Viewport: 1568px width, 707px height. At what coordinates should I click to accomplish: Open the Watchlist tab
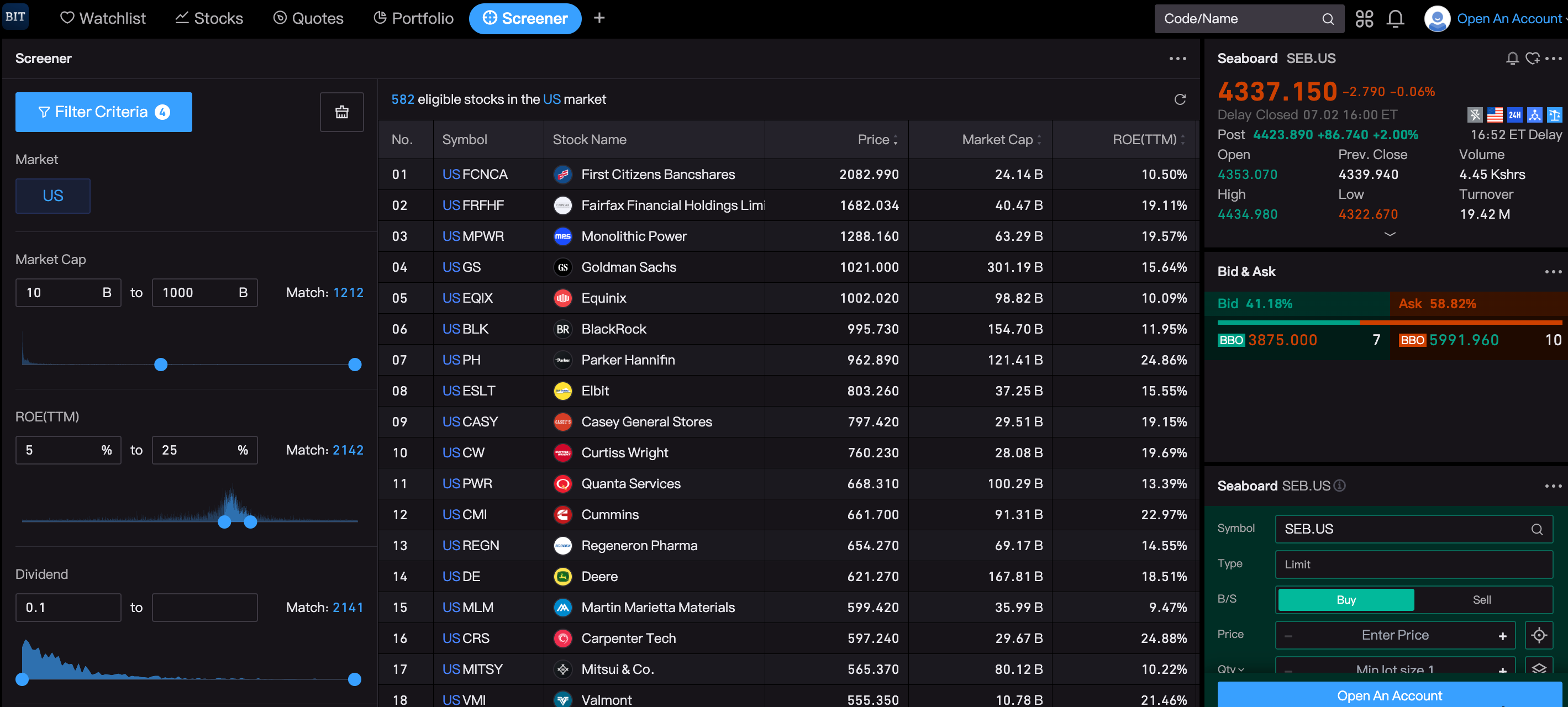coord(103,18)
